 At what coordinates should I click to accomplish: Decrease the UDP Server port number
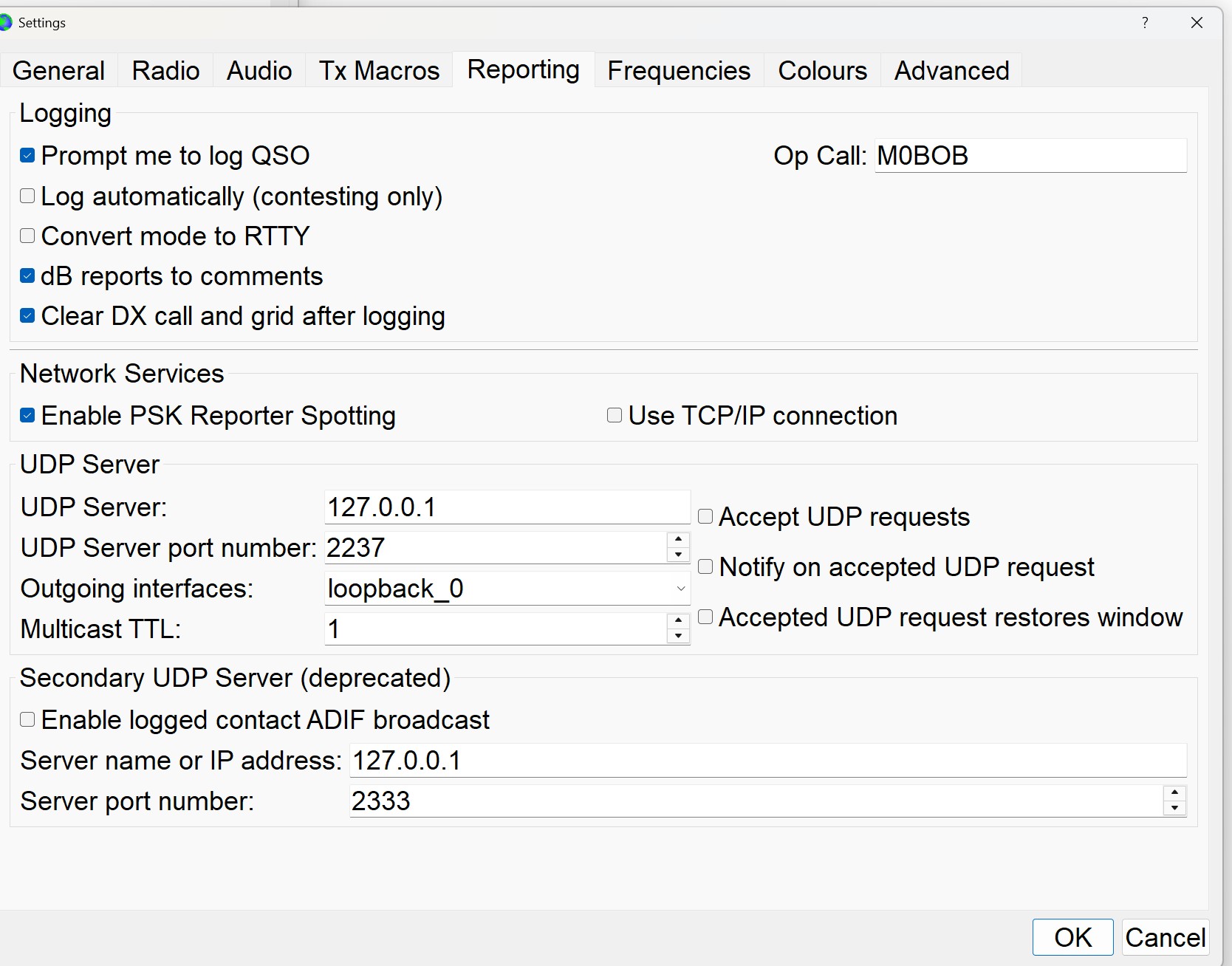[678, 555]
